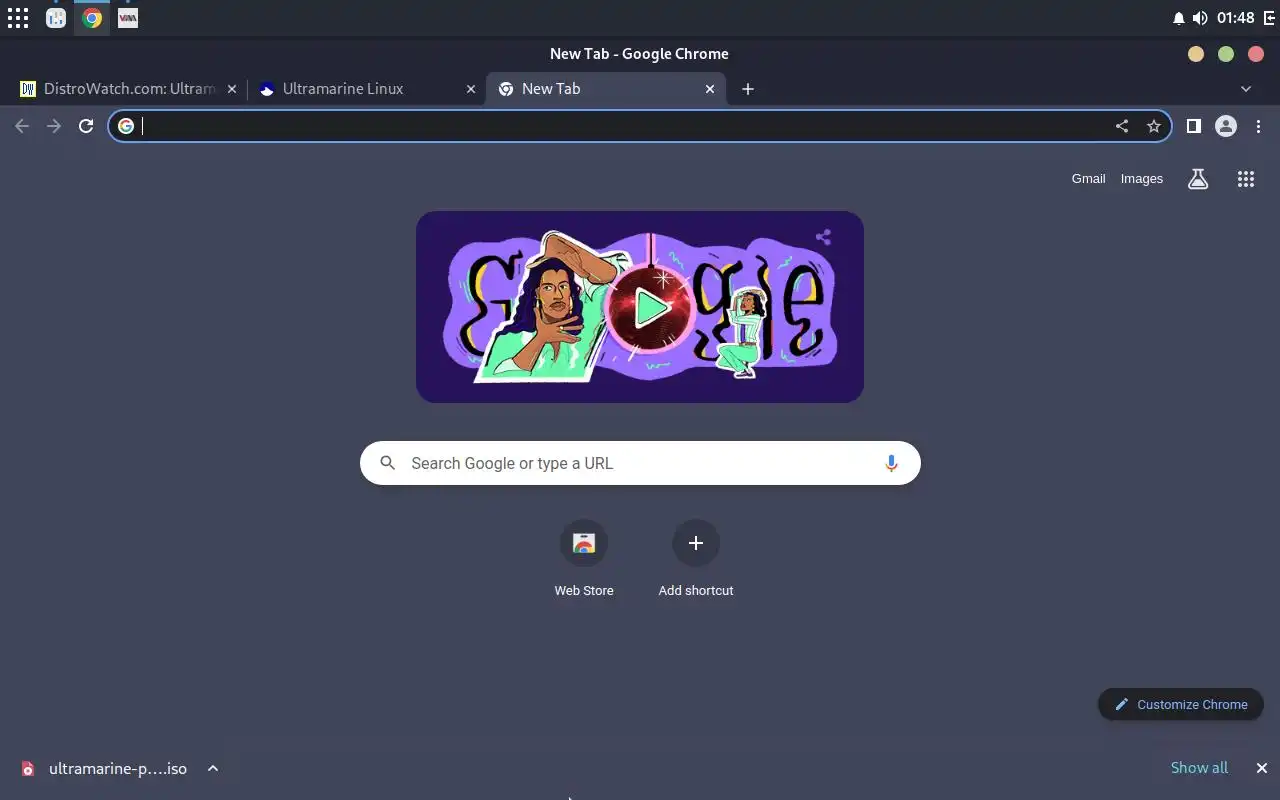Click the back navigation arrow
This screenshot has width=1280, height=800.
point(22,126)
